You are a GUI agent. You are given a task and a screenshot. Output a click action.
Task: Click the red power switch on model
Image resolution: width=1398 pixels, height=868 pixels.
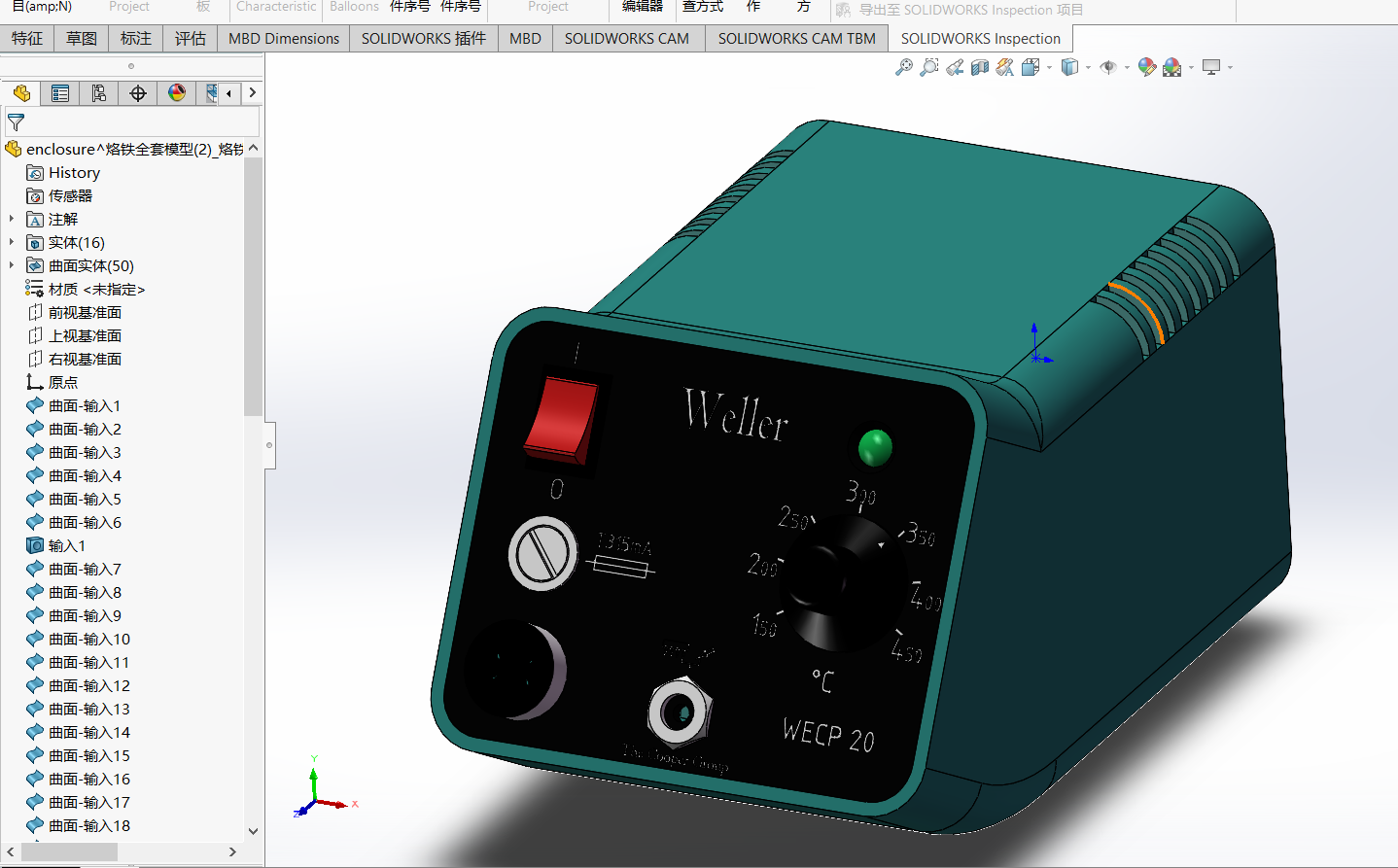click(x=561, y=422)
